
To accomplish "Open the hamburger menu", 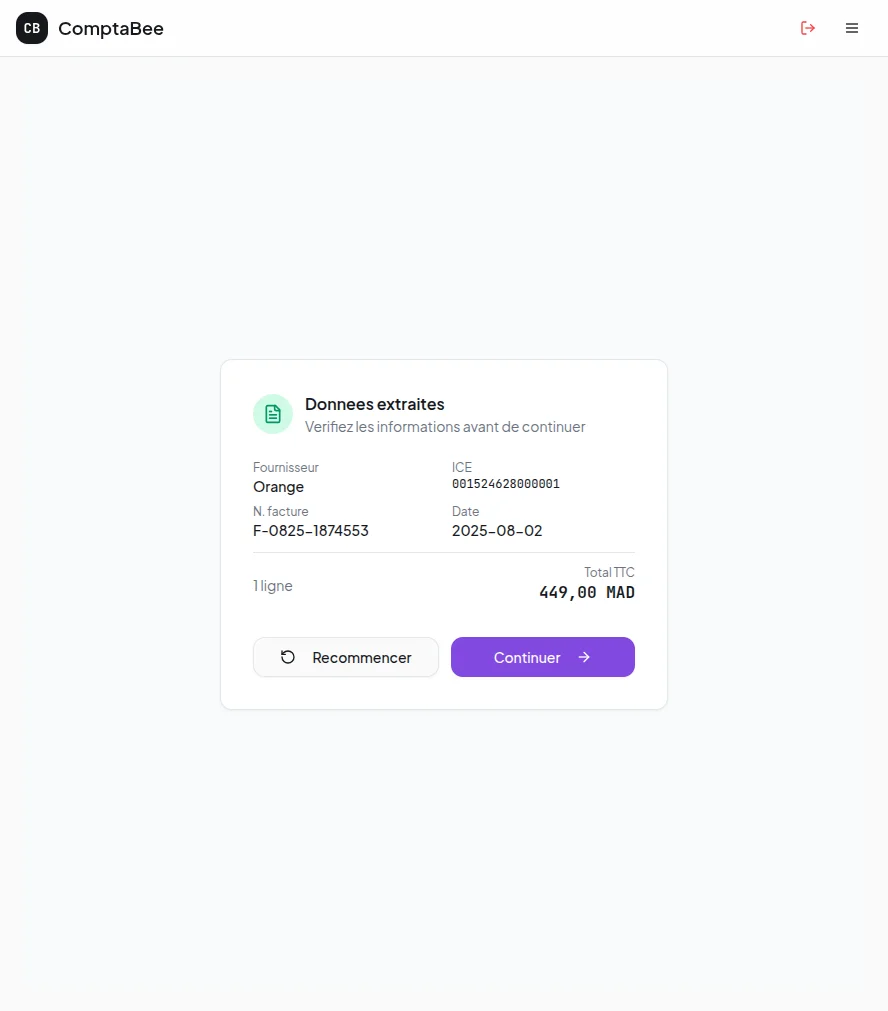I will (x=852, y=28).
